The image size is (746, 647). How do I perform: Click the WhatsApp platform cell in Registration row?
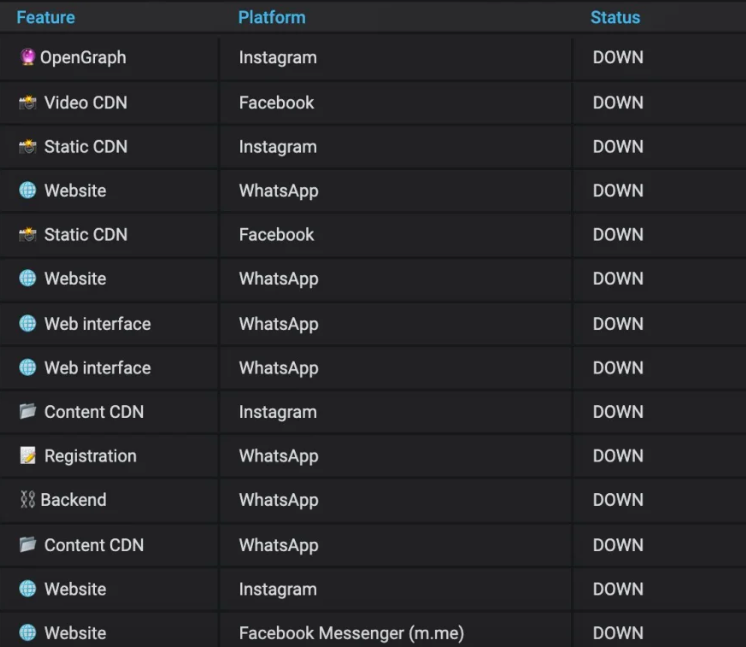pyautogui.click(x=279, y=456)
